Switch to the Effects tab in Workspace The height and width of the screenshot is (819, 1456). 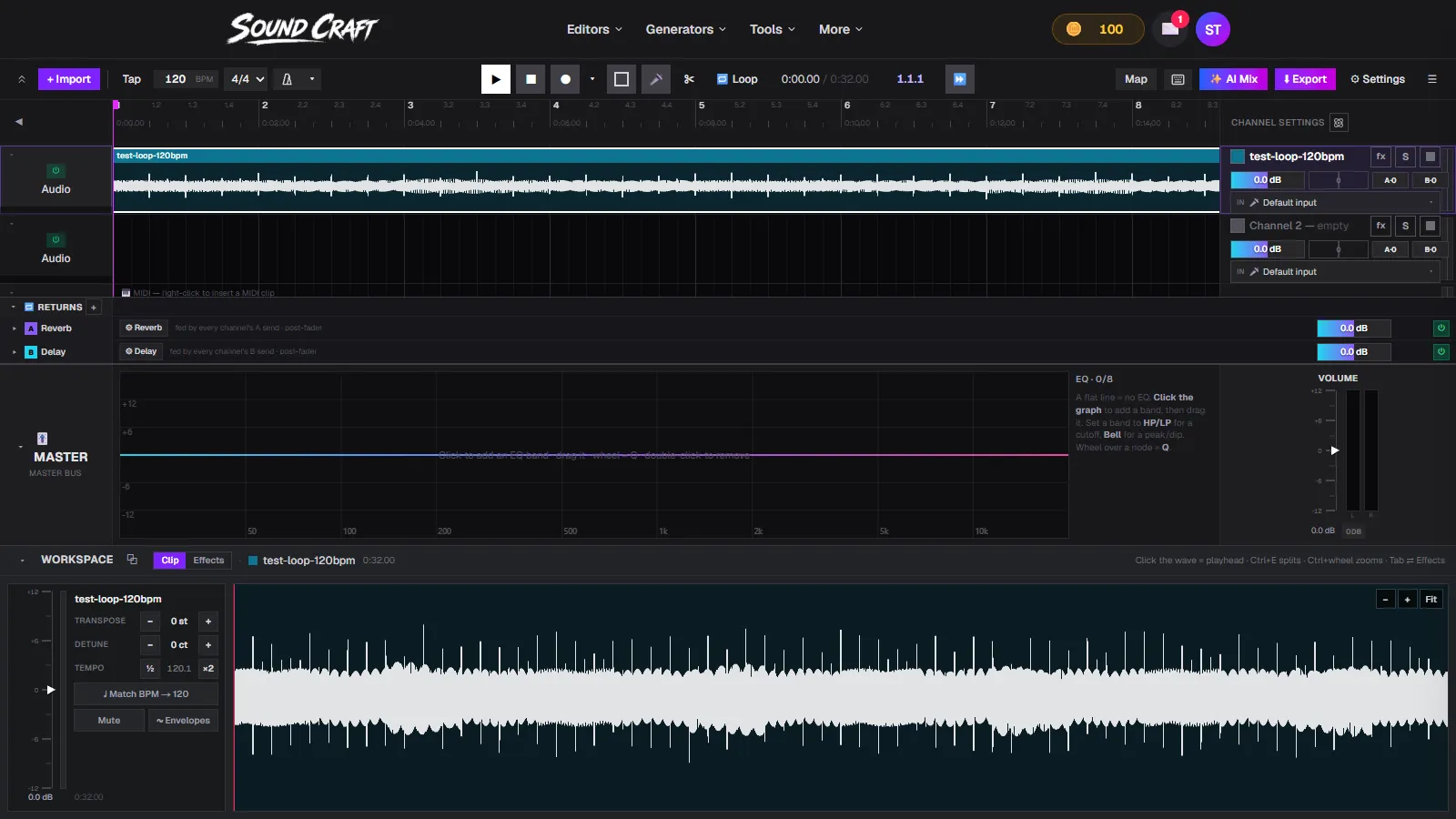tap(208, 561)
